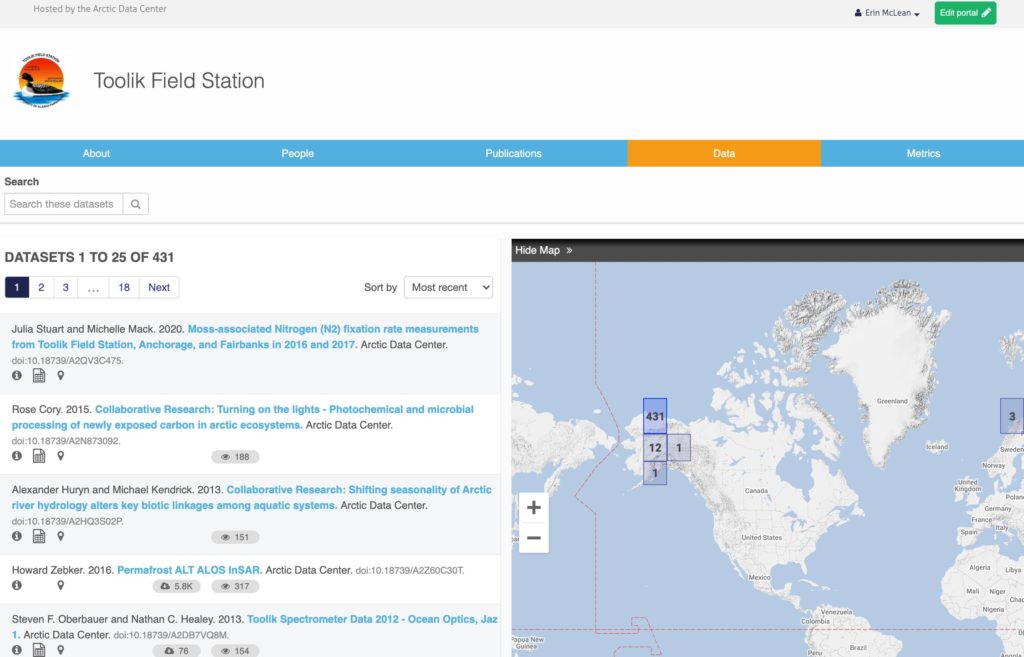This screenshot has width=1024, height=657.
Task: Click the 5.8K downloads badge
Action: pyautogui.click(x=176, y=586)
